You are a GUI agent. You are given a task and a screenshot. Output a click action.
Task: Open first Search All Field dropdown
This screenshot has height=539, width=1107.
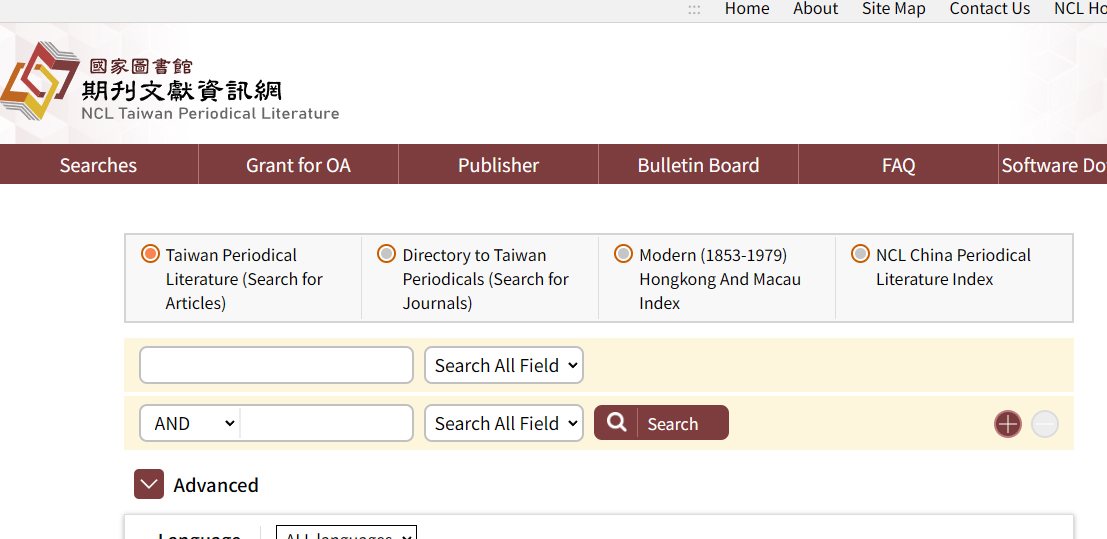click(x=504, y=365)
